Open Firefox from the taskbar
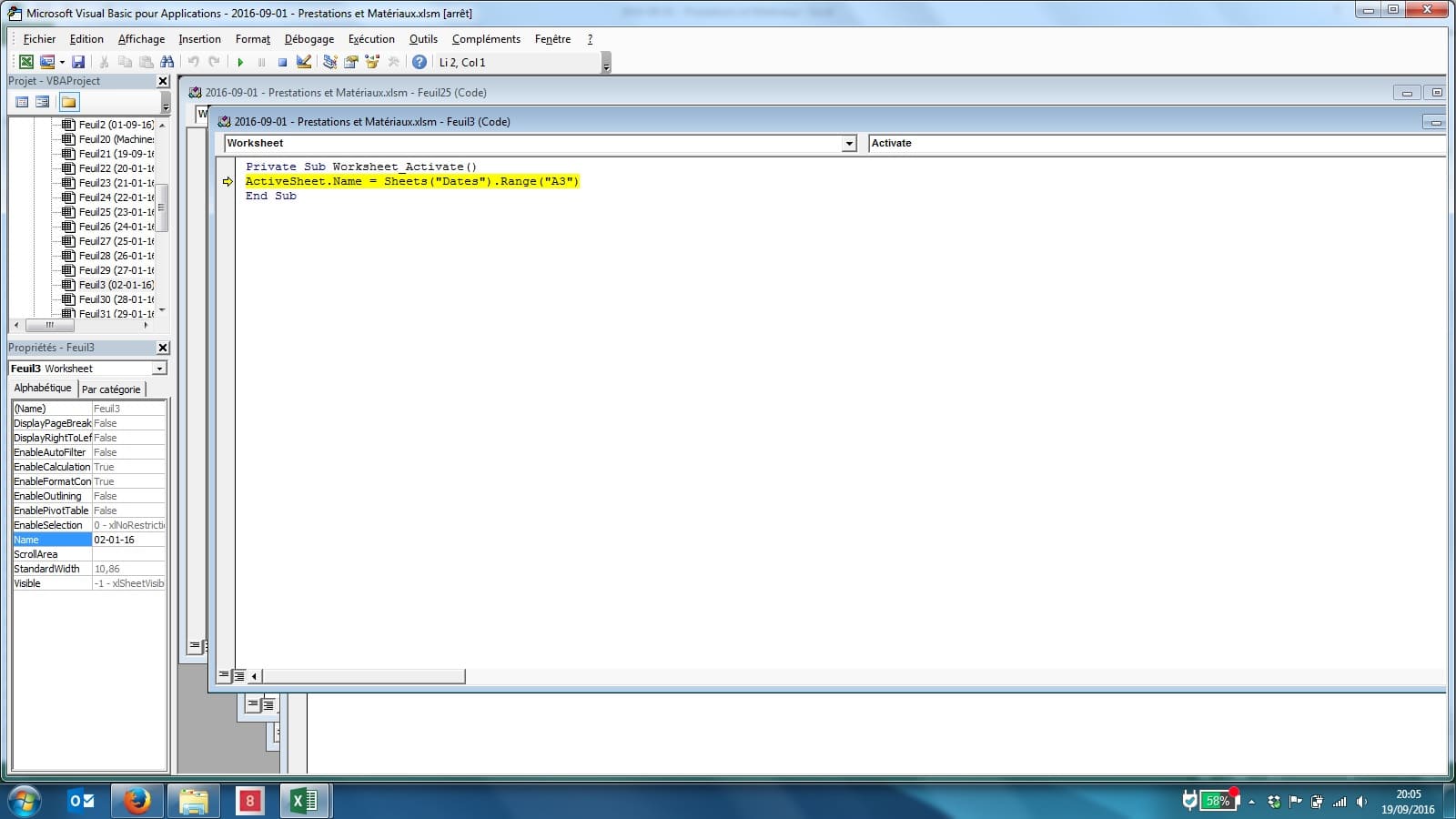Screen dimensions: 1456x819 click(137, 801)
